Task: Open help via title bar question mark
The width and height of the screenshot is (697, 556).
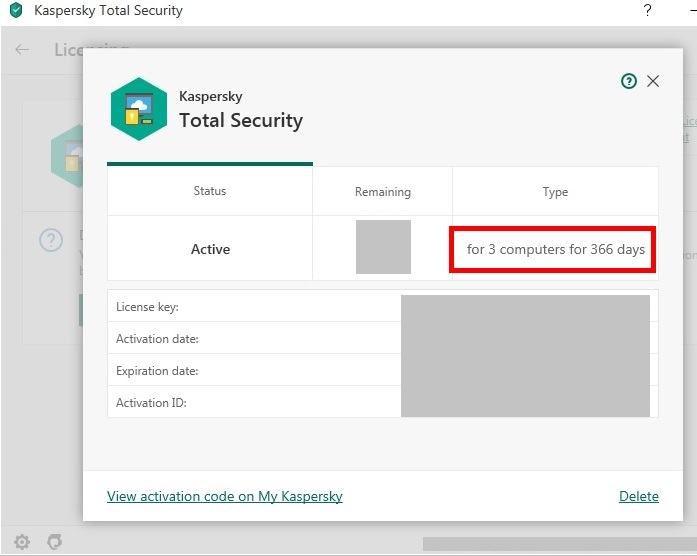Action: click(647, 11)
